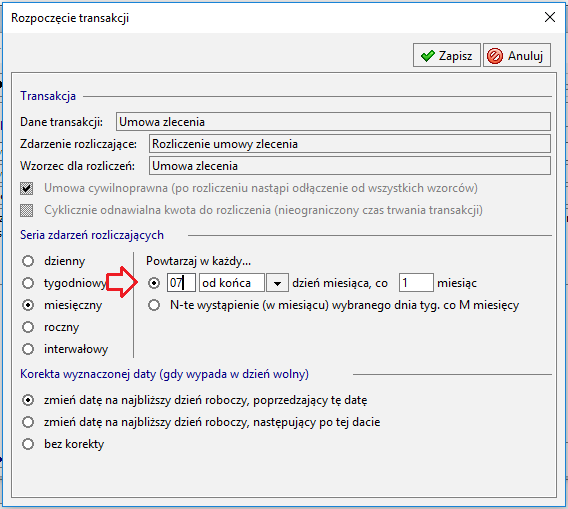Select the dzienny radio option
The height and width of the screenshot is (509, 568).
point(28,261)
